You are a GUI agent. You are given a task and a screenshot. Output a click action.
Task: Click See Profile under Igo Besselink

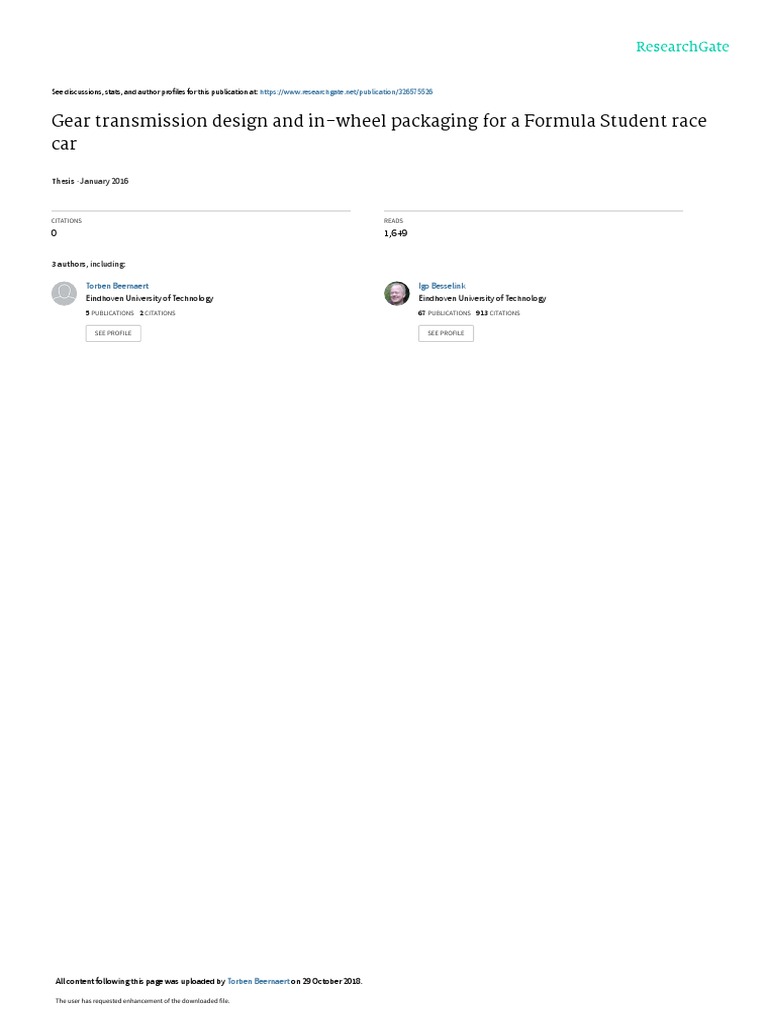[x=446, y=333]
